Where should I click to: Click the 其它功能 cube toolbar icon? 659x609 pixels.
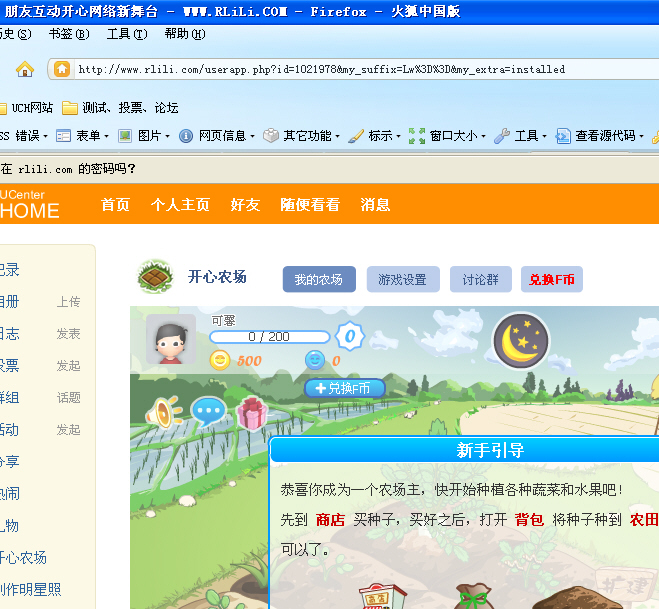271,136
